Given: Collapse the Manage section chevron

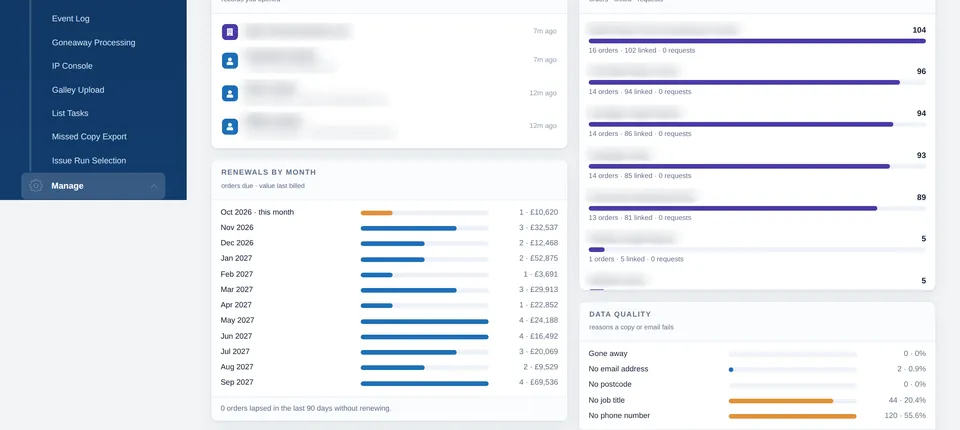Looking at the screenshot, I should pyautogui.click(x=154, y=186).
